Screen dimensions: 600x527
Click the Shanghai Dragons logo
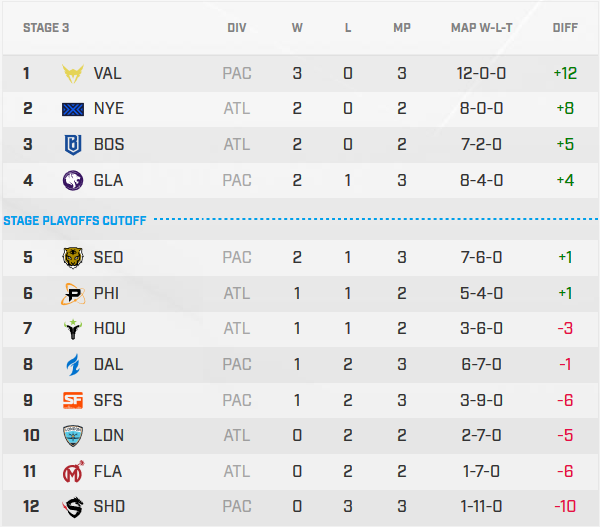pos(73,507)
